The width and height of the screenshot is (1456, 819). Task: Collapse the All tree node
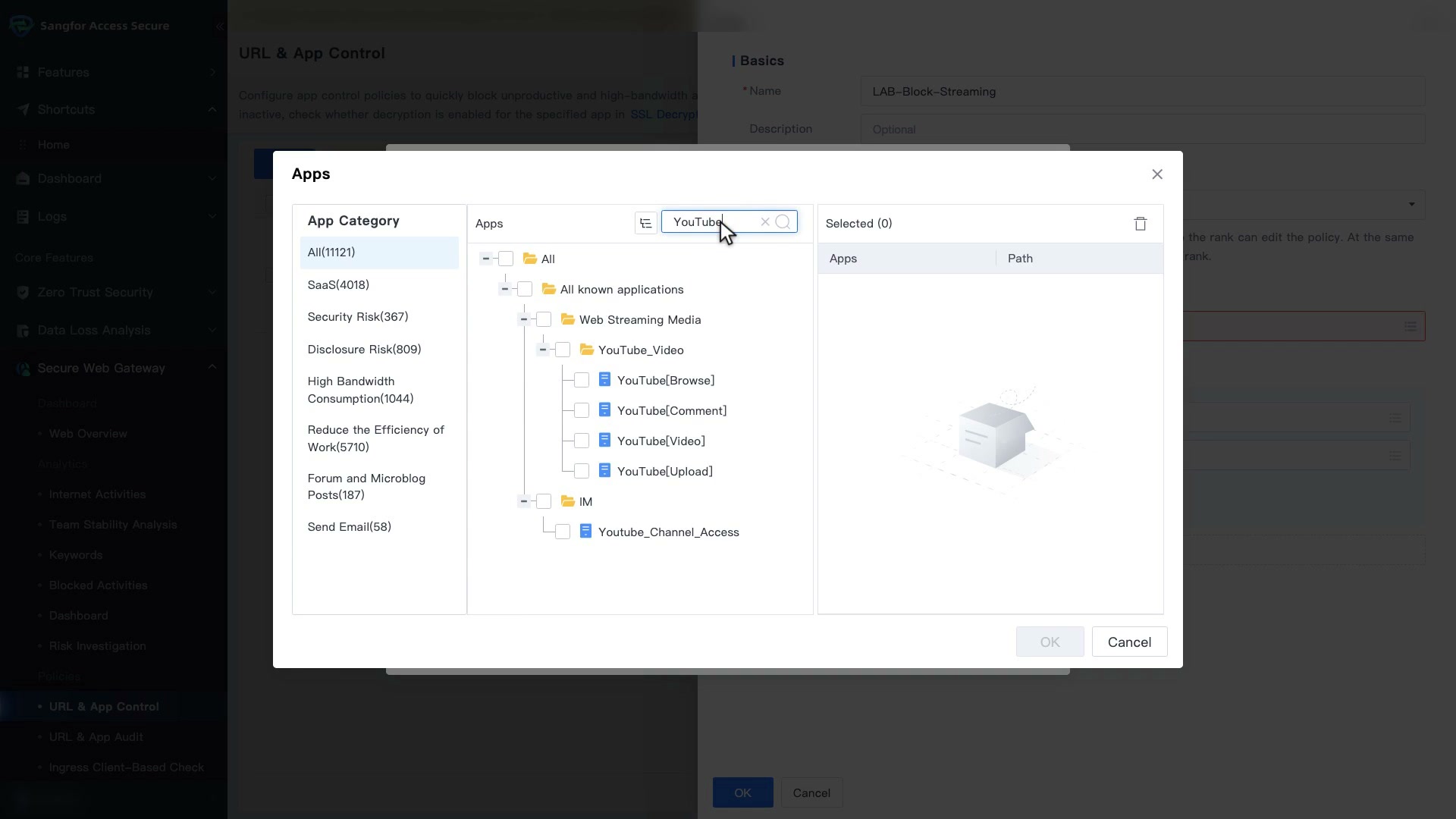486,259
